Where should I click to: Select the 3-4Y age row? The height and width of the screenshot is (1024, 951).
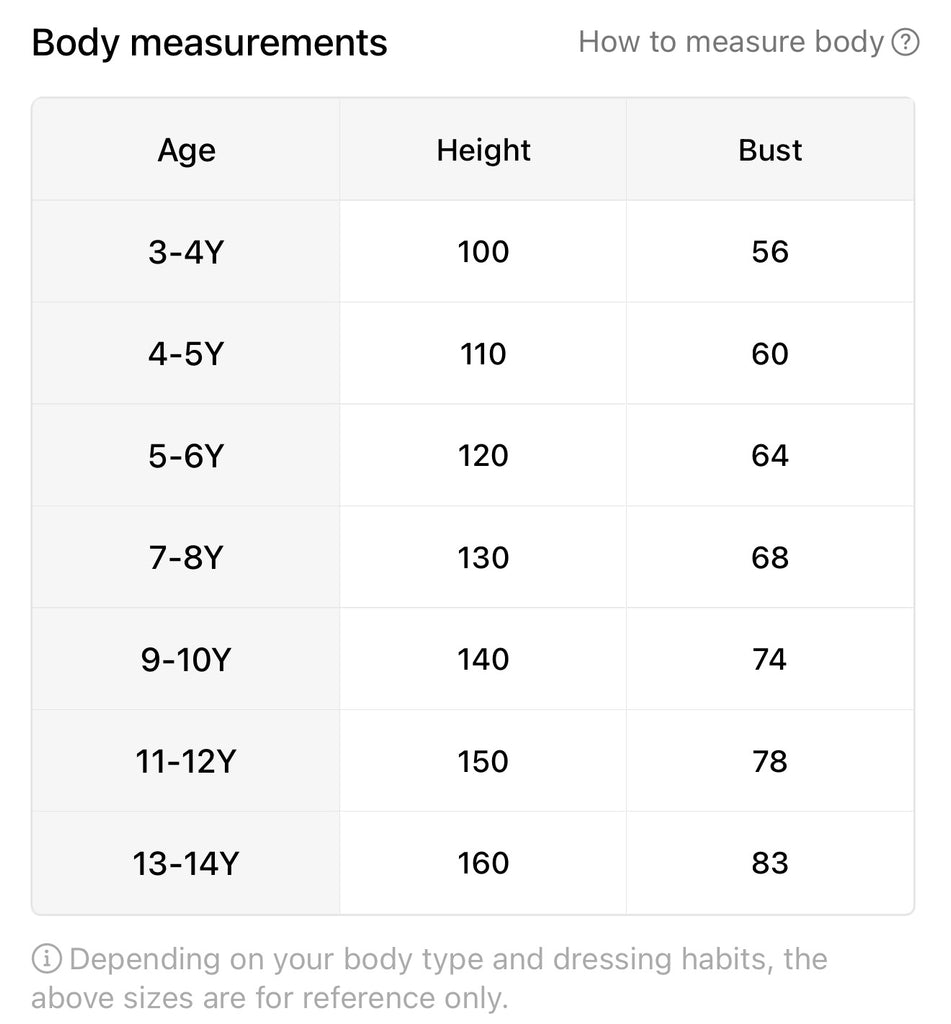[x=186, y=252]
